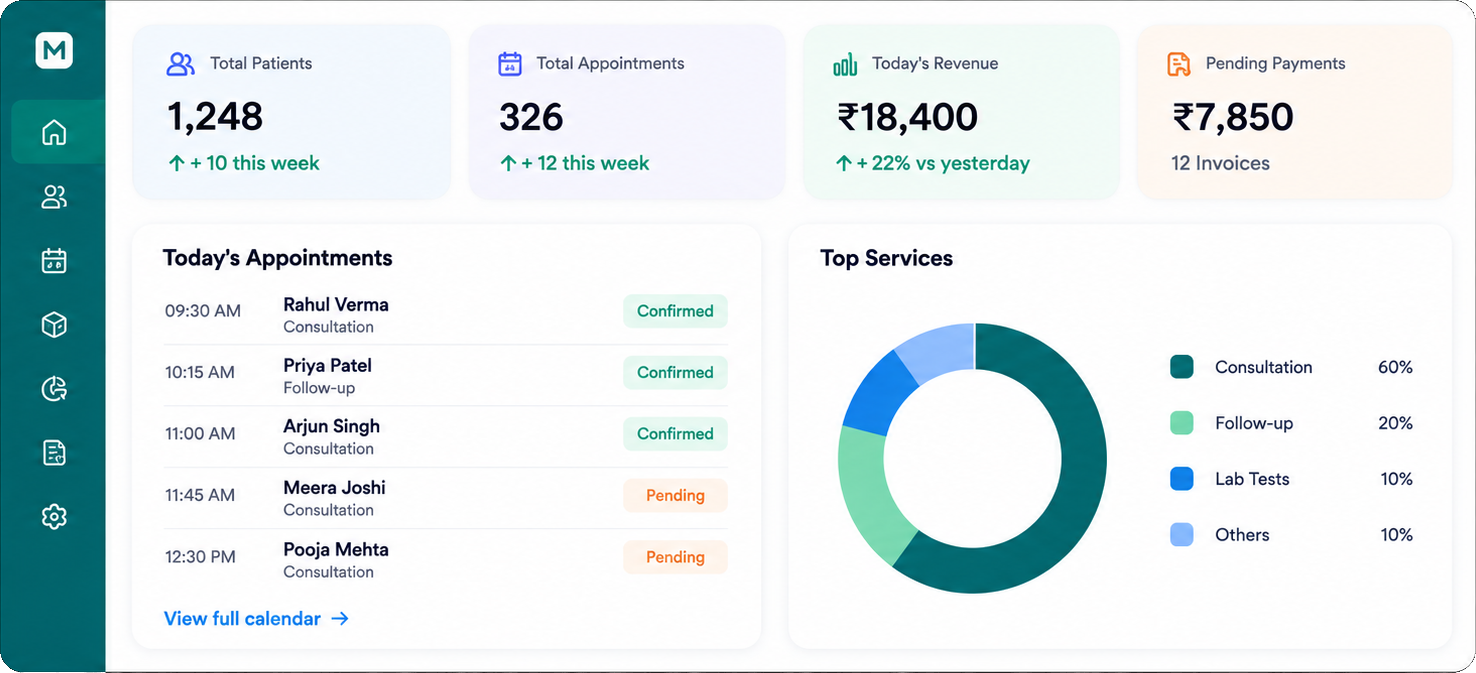
Task: Click the 09:30 AM appointment time
Action: 203,311
